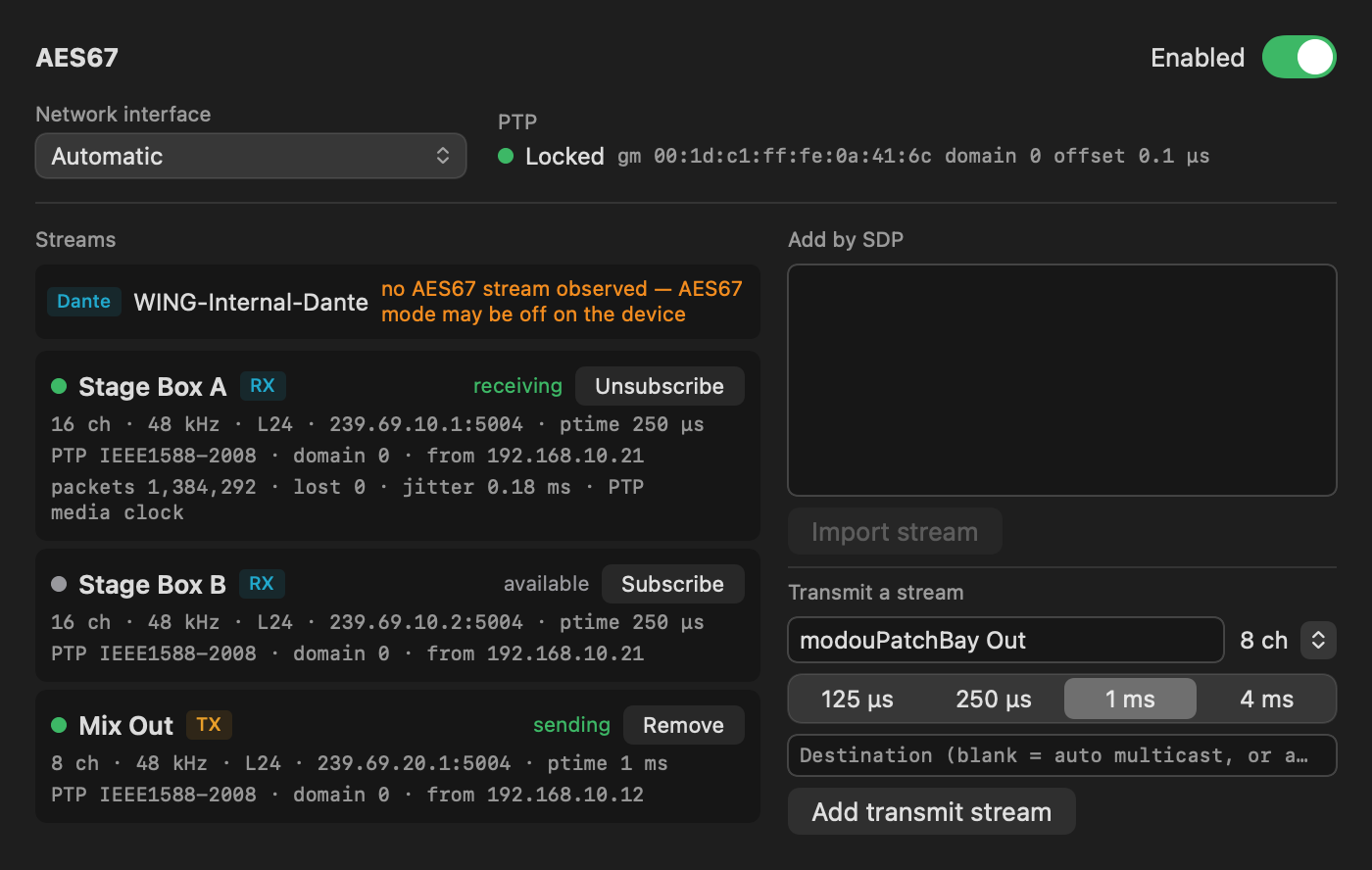The height and width of the screenshot is (870, 1372).
Task: Click the Stage Box B gray status dot
Action: coord(59,584)
